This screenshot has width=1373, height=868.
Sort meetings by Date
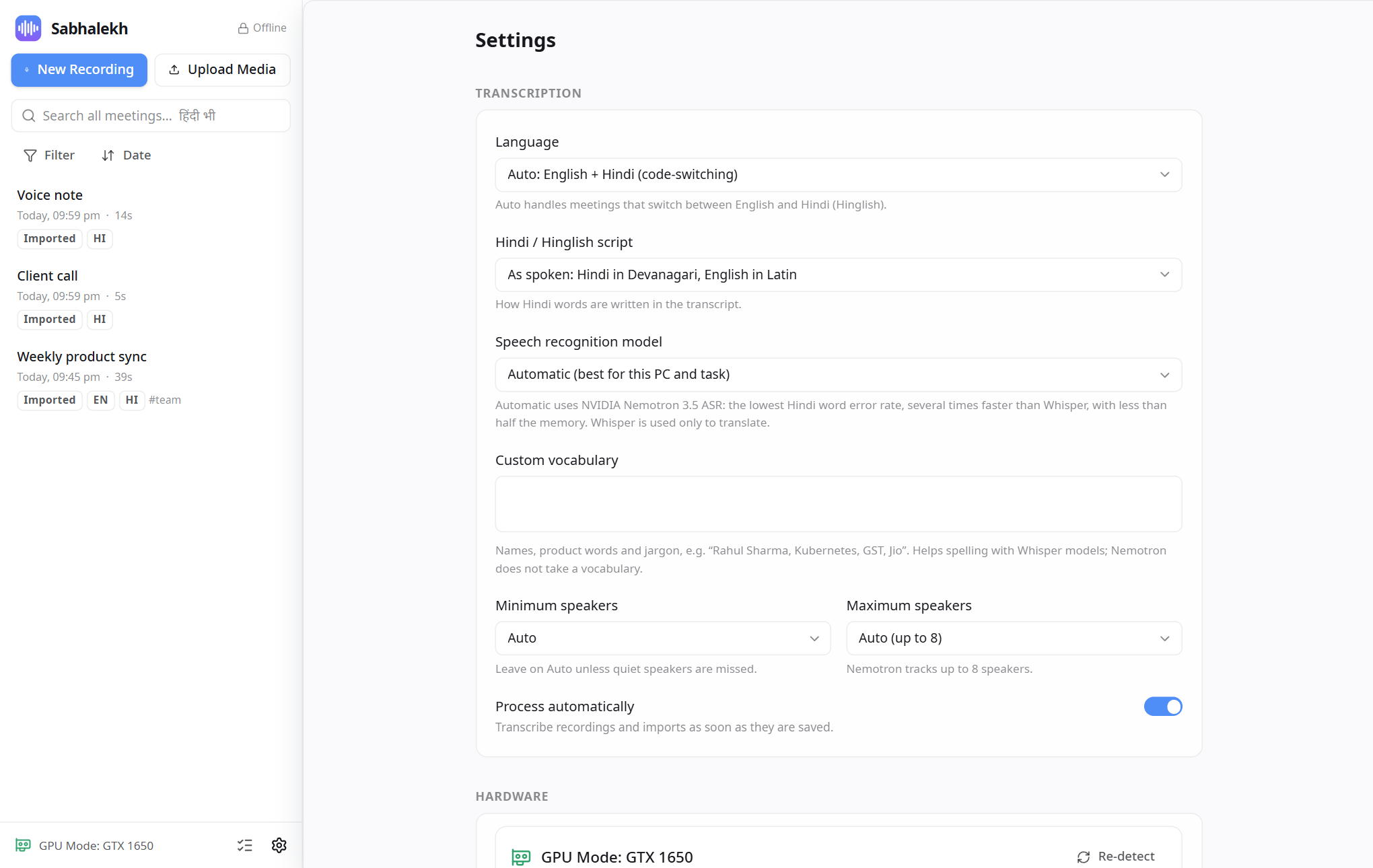coord(127,155)
